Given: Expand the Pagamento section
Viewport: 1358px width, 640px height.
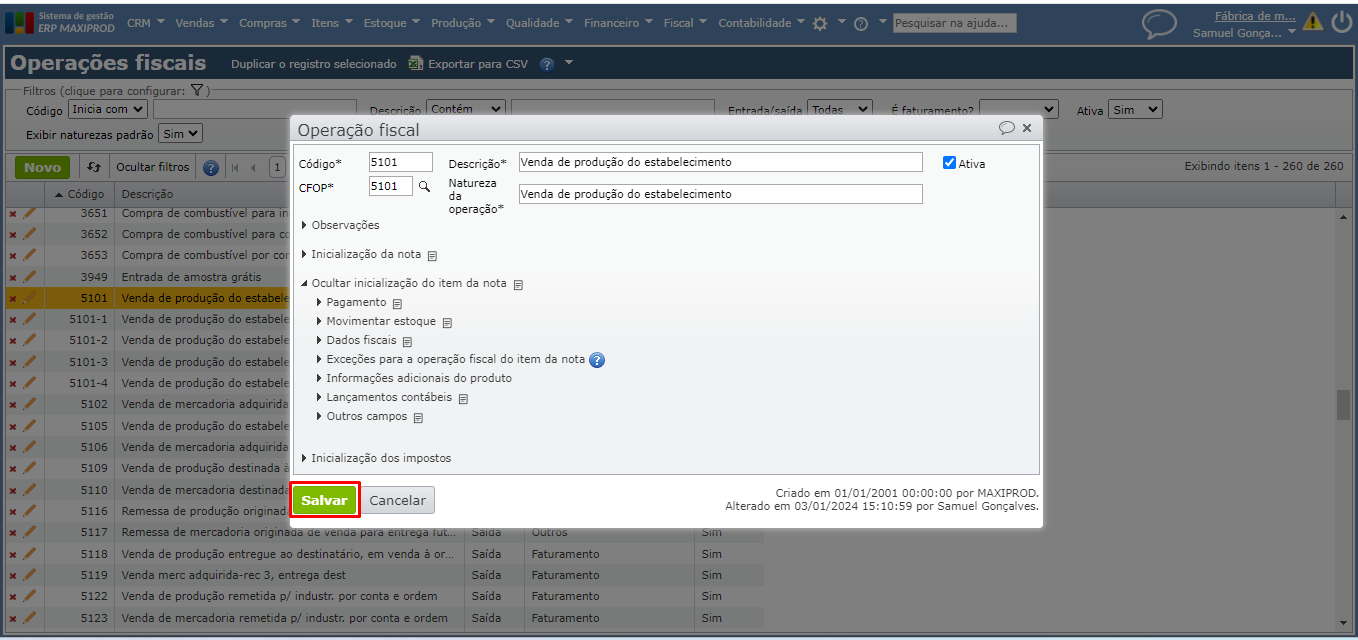Looking at the screenshot, I should 351,302.
